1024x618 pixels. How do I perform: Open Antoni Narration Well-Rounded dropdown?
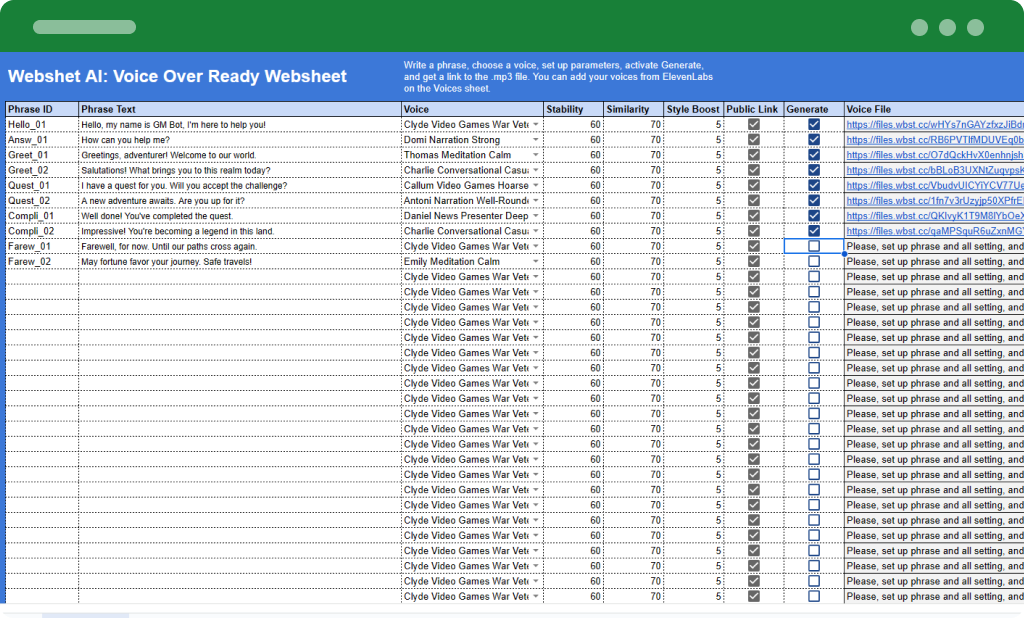(x=536, y=201)
